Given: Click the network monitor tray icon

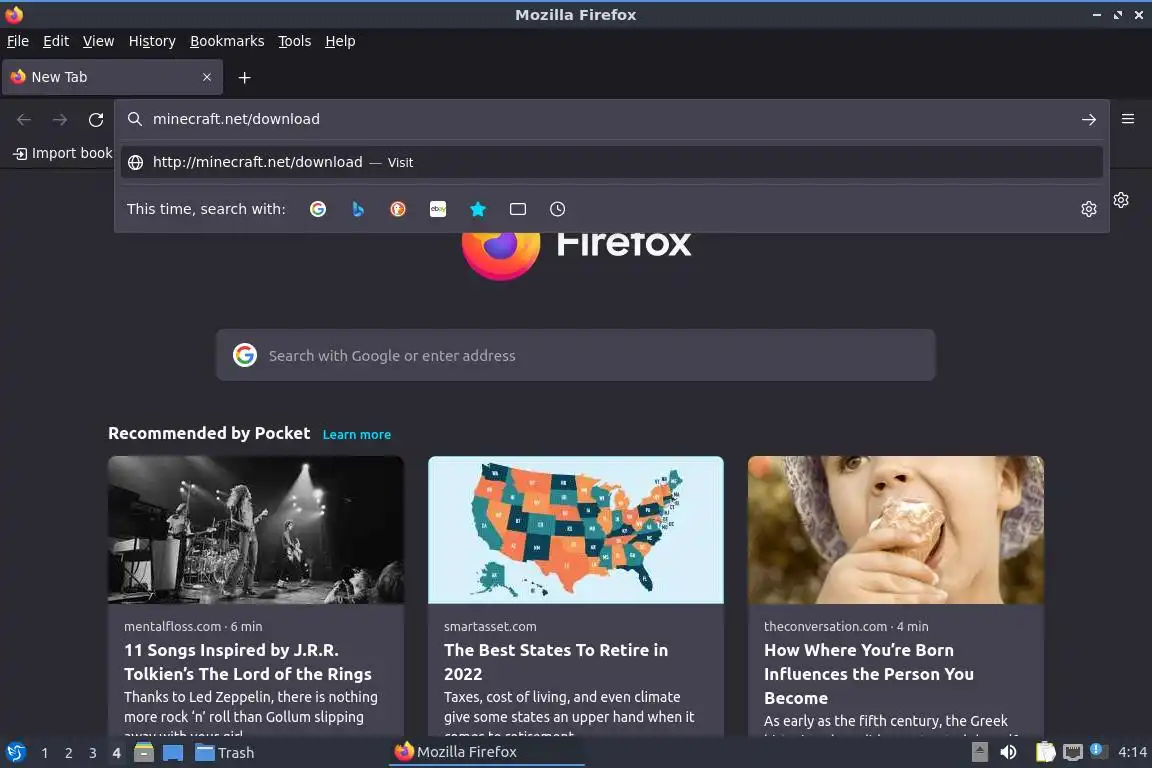Looking at the screenshot, I should 1073,753.
